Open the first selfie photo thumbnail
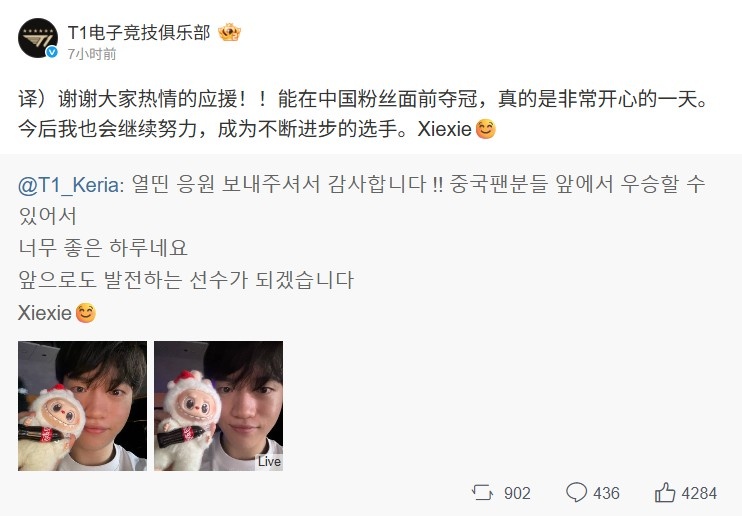This screenshot has width=742, height=516. tap(82, 406)
